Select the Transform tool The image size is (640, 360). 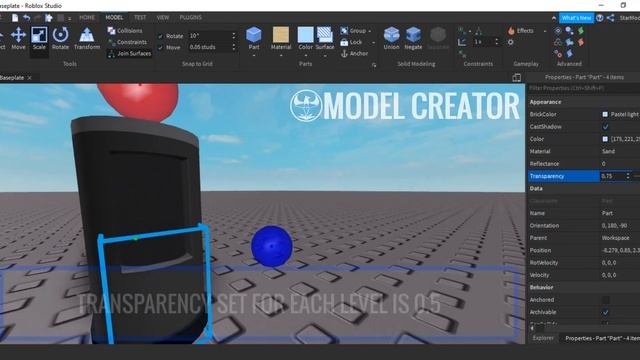click(87, 39)
